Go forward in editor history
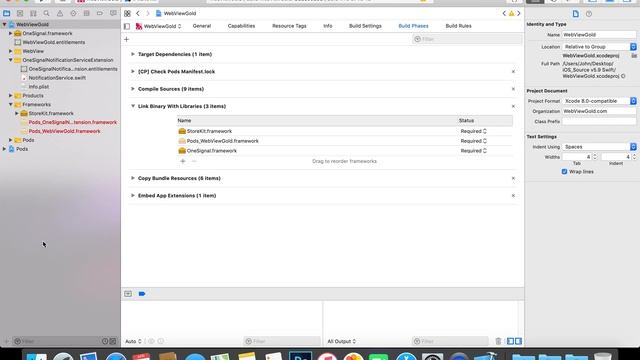Screen dimensions: 640x360 click(x=148, y=13)
